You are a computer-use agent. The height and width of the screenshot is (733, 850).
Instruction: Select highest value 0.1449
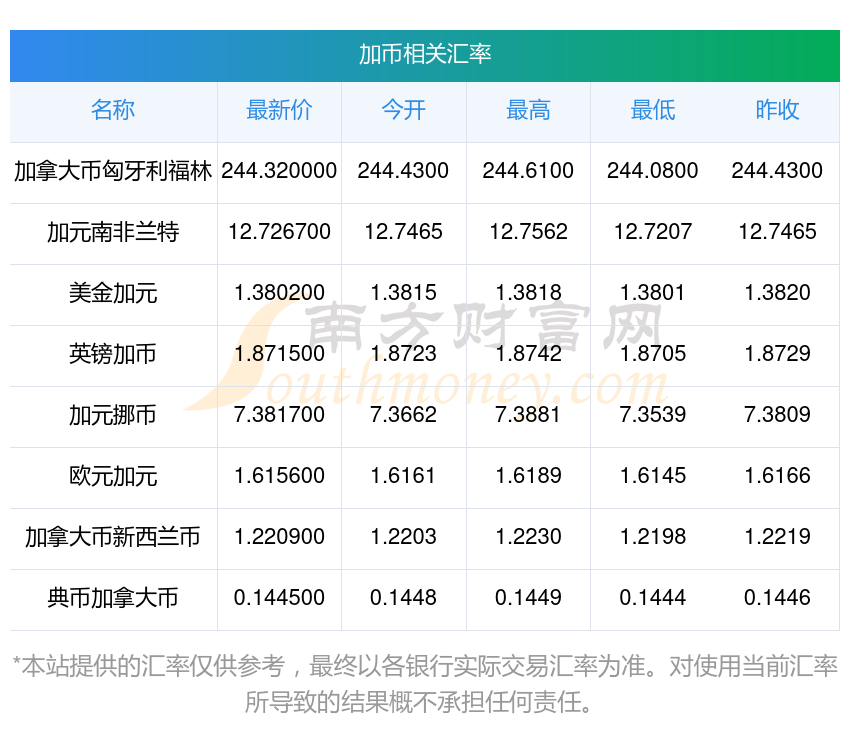pyautogui.click(x=528, y=598)
